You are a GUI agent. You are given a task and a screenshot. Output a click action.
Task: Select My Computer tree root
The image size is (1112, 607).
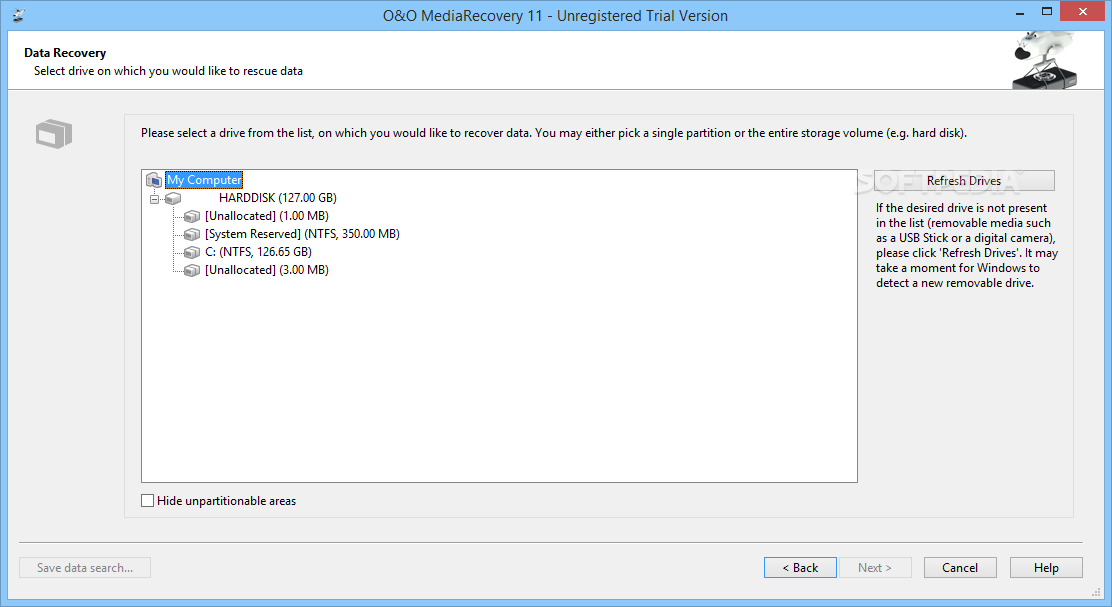click(x=204, y=180)
